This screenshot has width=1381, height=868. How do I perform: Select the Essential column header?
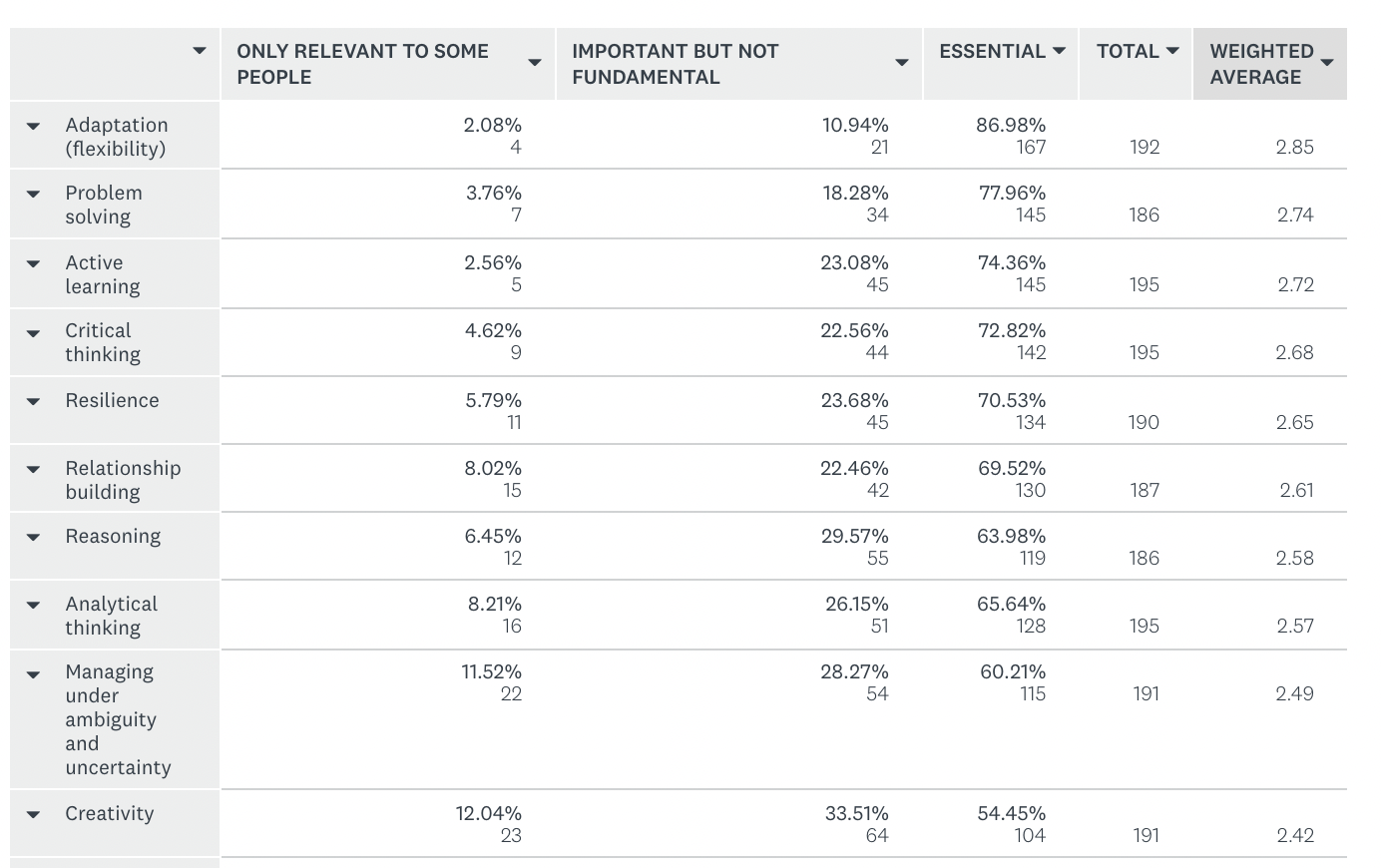pyautogui.click(x=992, y=52)
